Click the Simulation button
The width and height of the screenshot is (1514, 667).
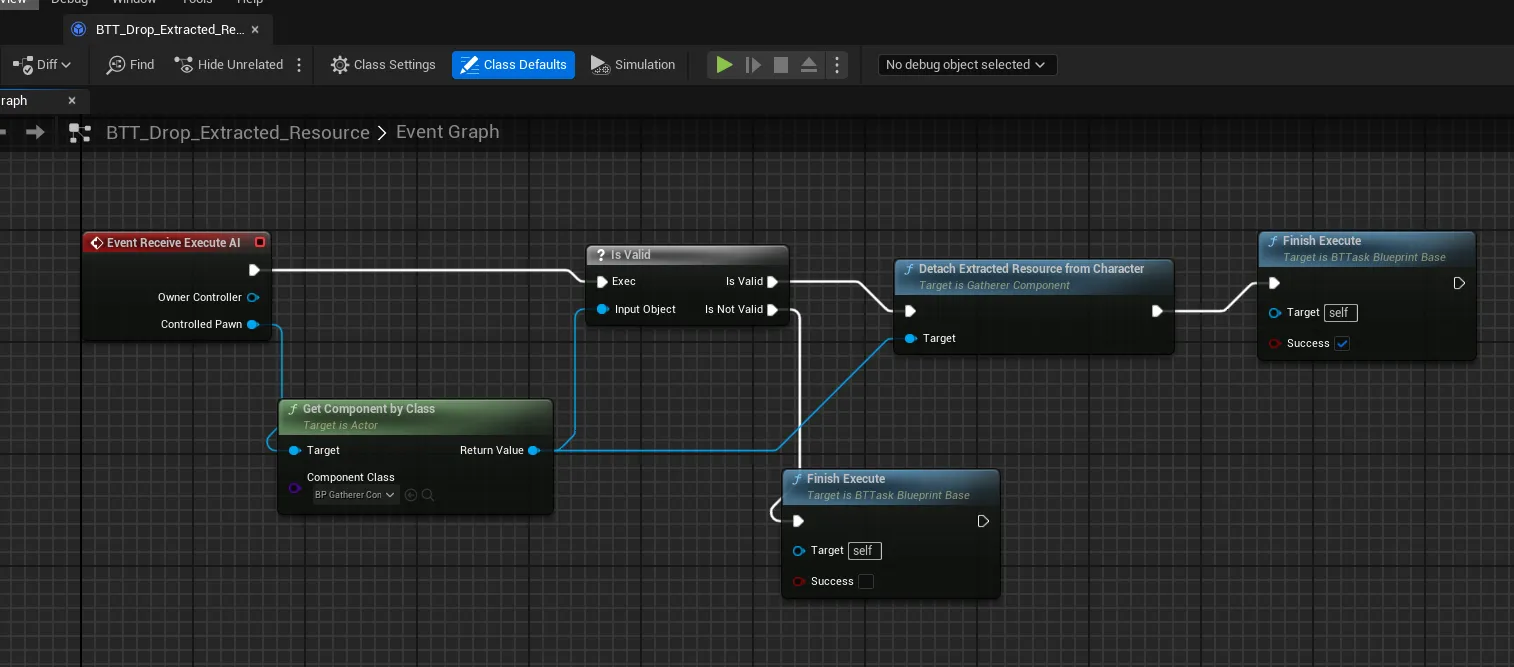(x=633, y=65)
